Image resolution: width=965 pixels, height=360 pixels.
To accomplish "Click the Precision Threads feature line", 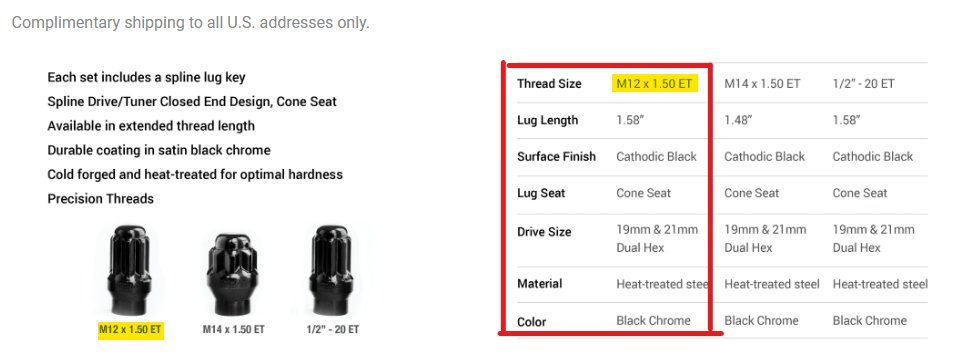I will (x=100, y=199).
